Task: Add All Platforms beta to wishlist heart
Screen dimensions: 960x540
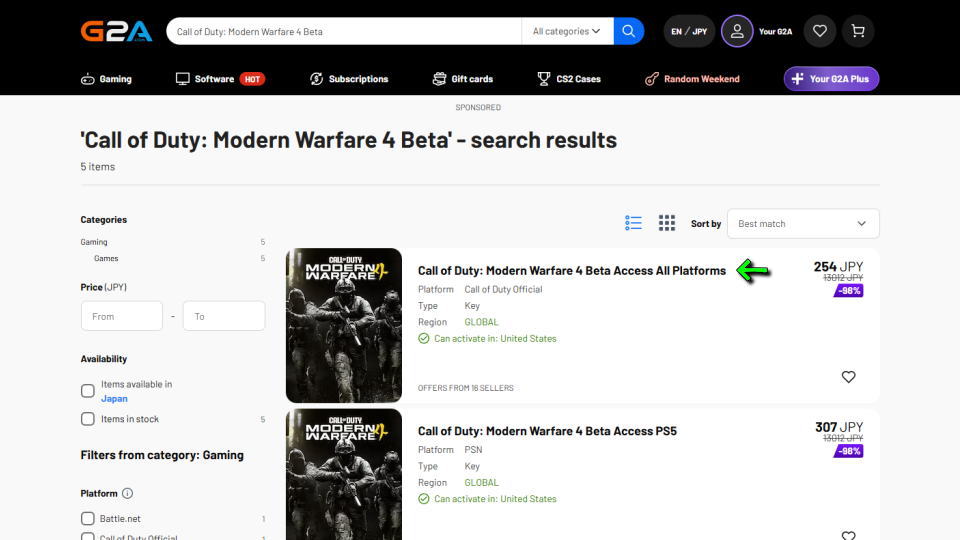Action: click(848, 377)
